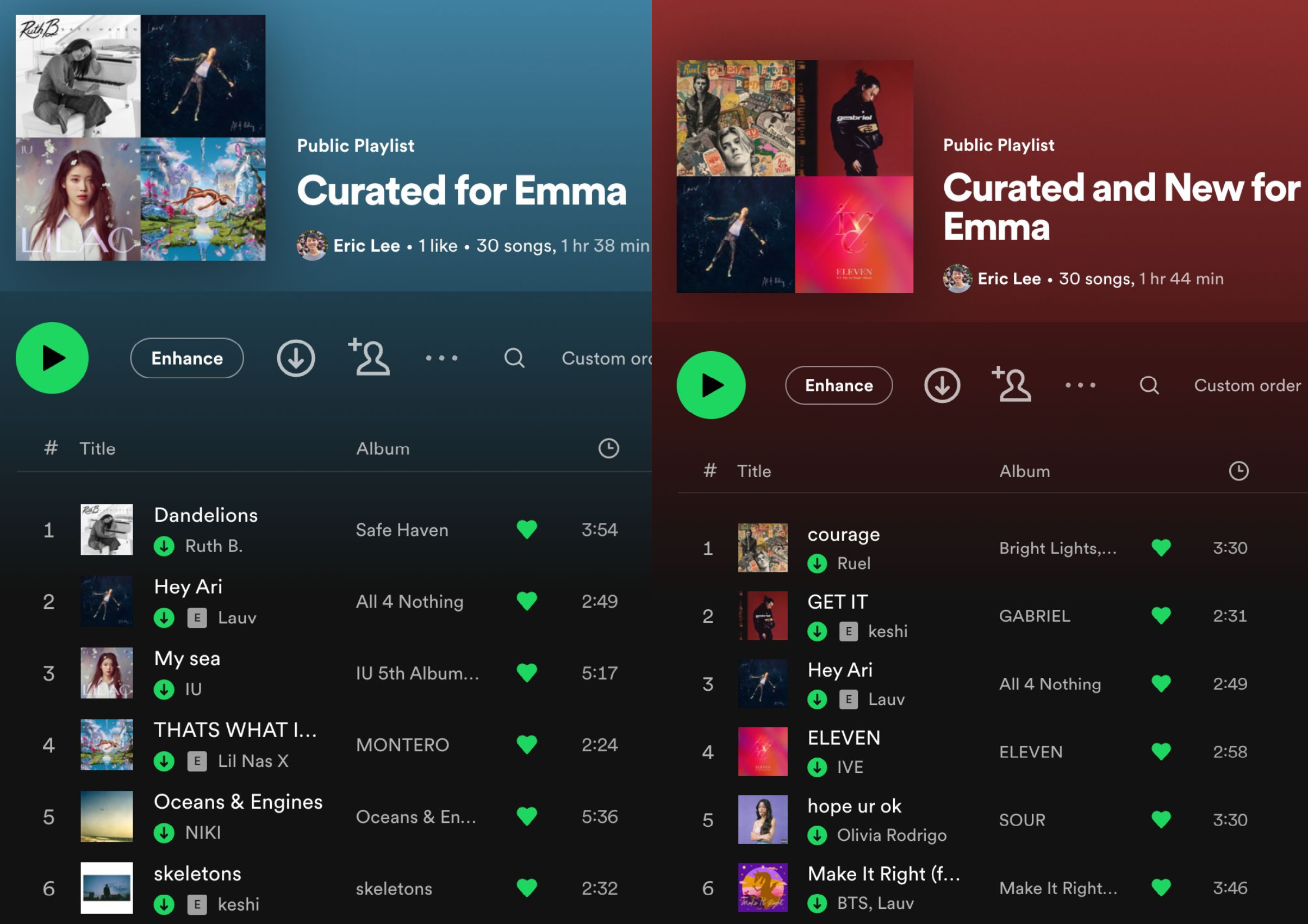
Task: Open more options for Curated for Emma
Action: tap(441, 358)
